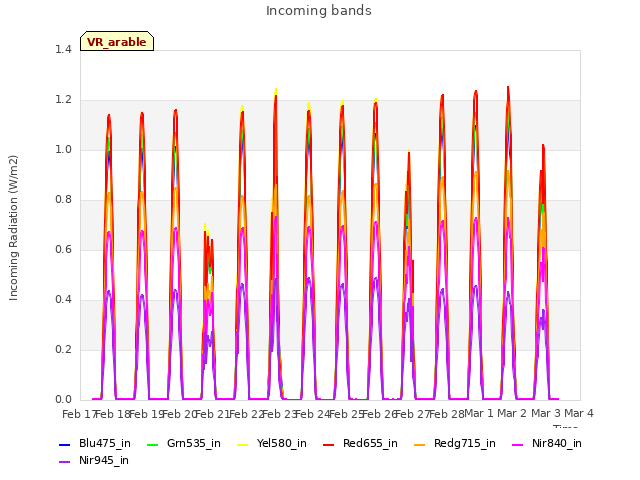
Task: Click the orange Redg715_in legend color marker
Action: coord(419,444)
